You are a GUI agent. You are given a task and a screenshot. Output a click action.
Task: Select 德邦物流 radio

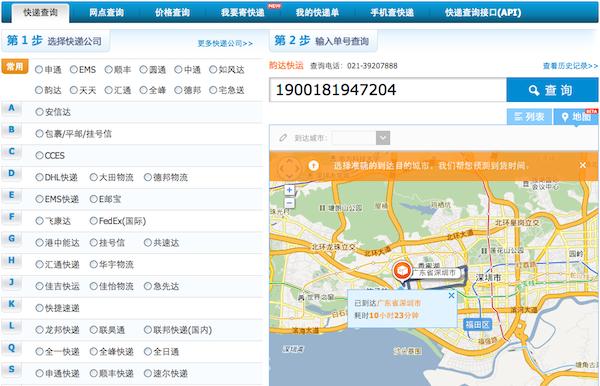point(148,178)
